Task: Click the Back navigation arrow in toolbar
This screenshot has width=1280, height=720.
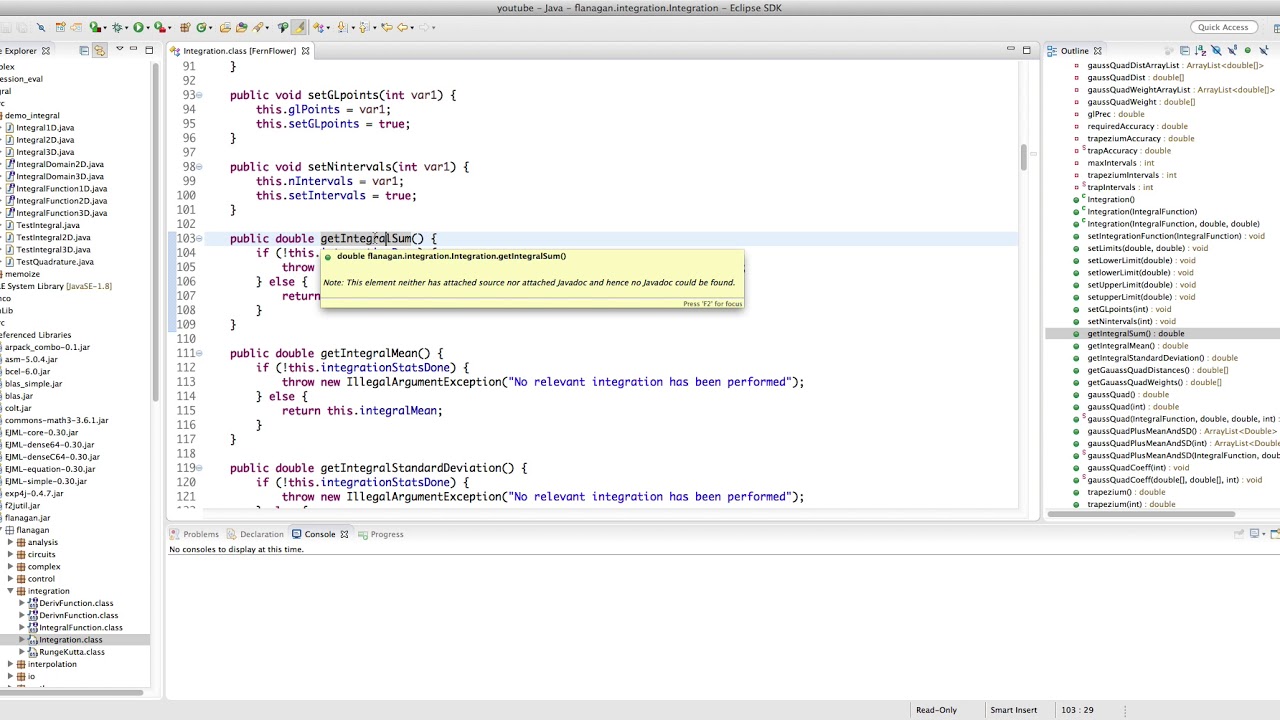Action: (x=401, y=28)
